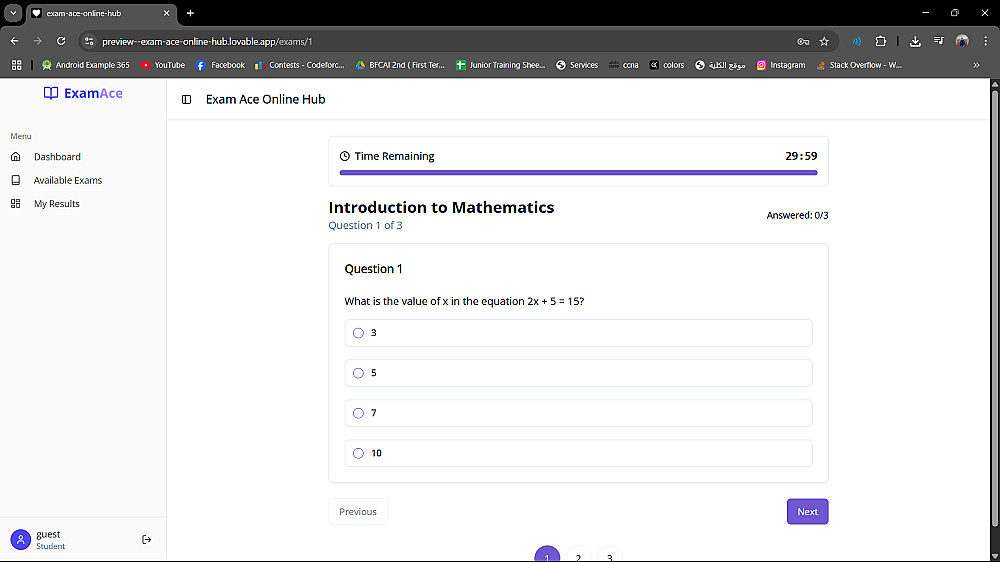Click the guest user avatar

pyautogui.click(x=20, y=540)
